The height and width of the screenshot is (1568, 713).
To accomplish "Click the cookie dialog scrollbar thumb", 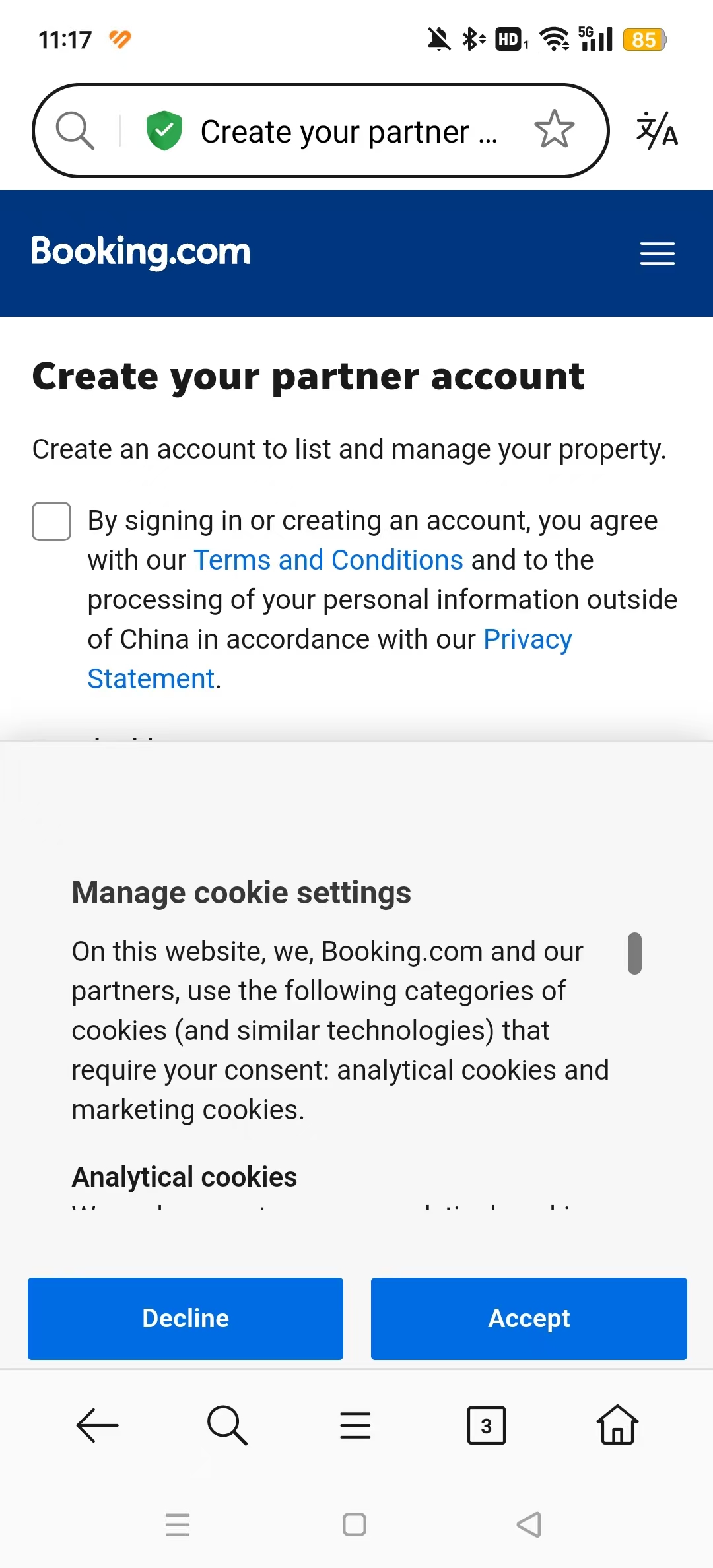I will click(634, 953).
